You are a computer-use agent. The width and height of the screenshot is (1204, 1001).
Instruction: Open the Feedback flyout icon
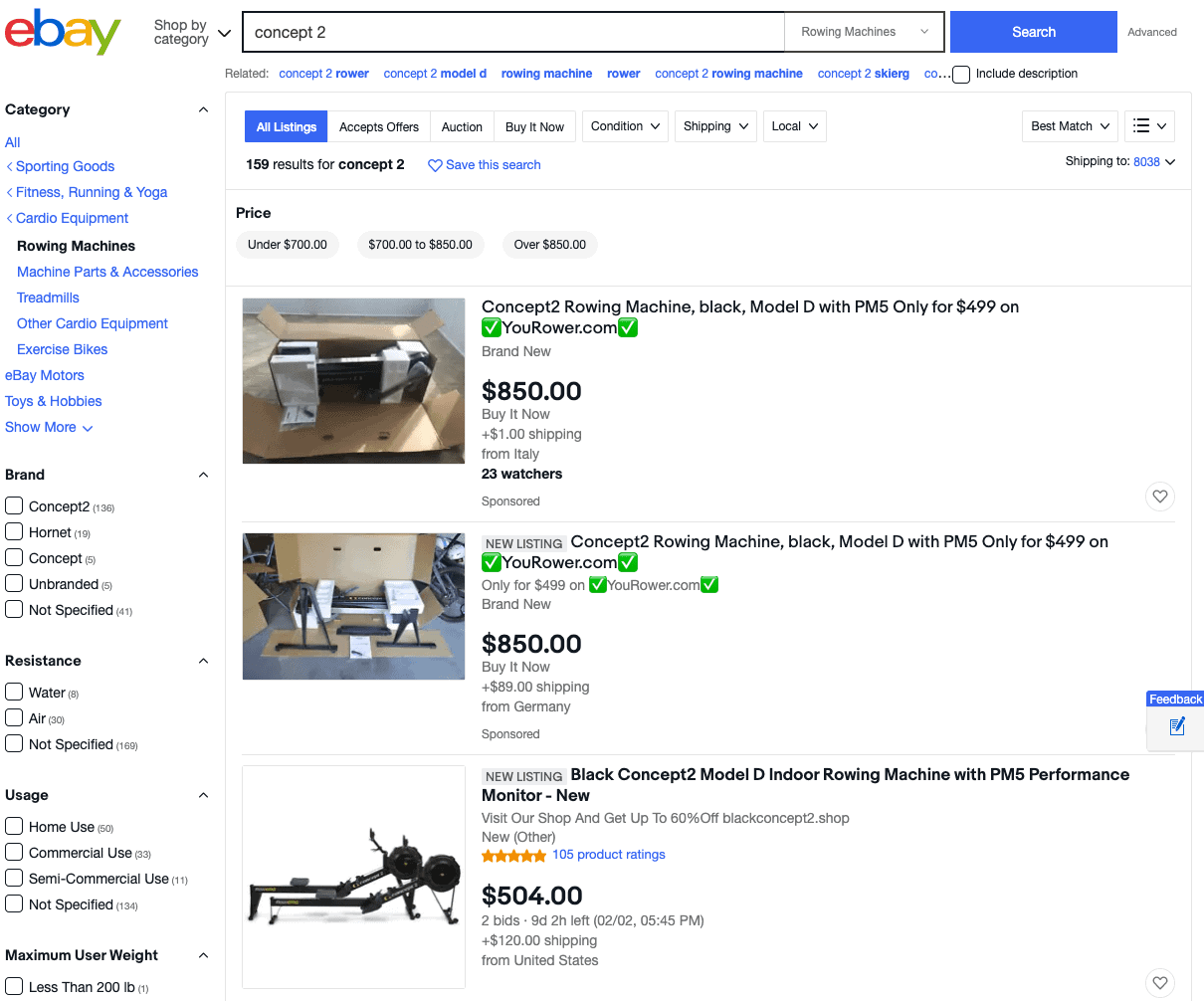point(1175,727)
